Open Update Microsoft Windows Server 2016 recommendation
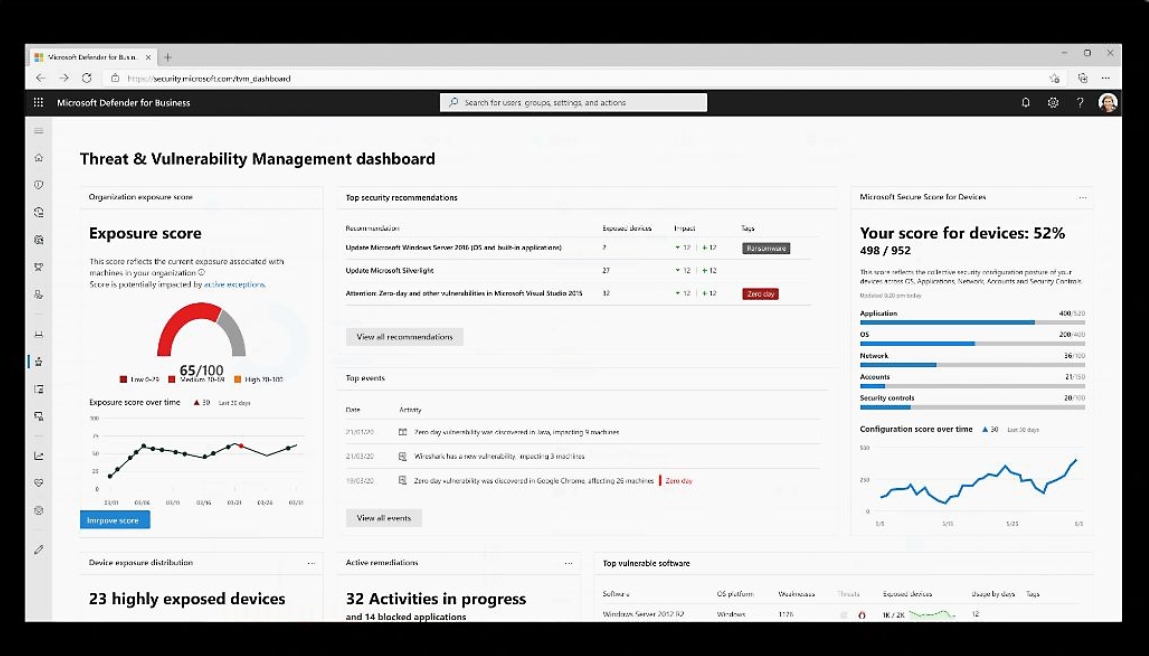1149x656 pixels. pos(454,248)
